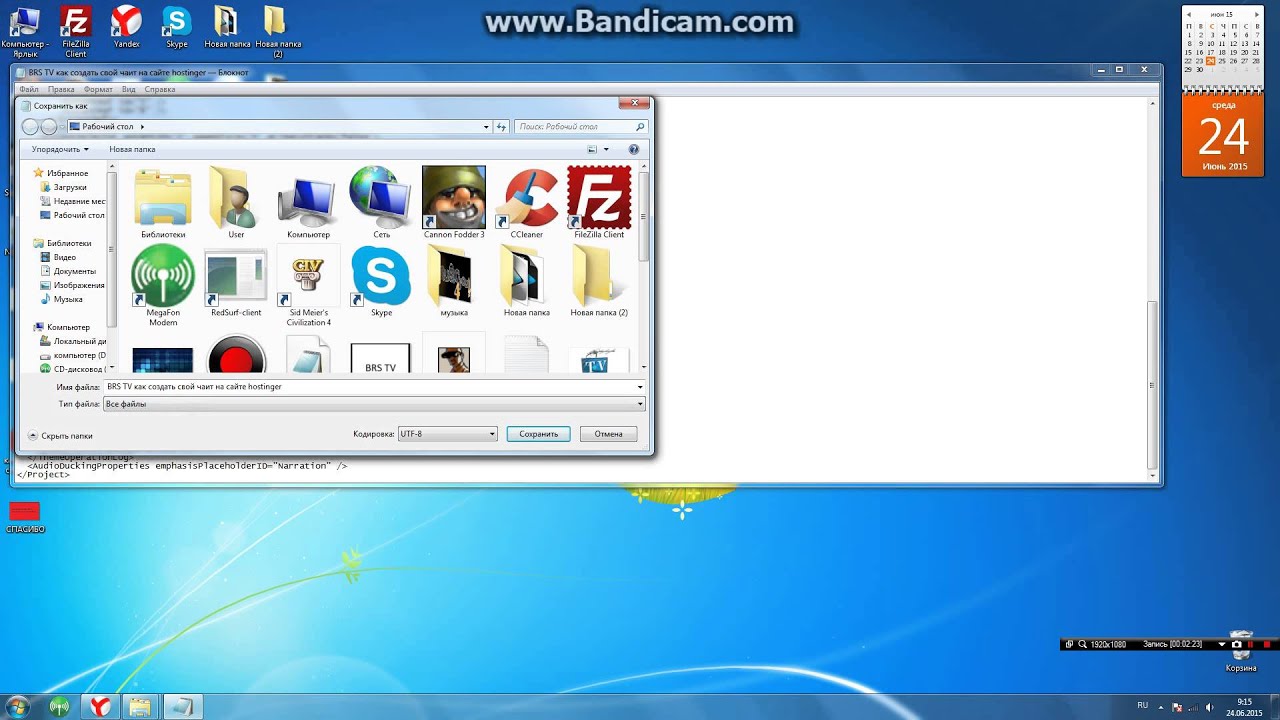The height and width of the screenshot is (720, 1280).
Task: Select the Bandicam red record icon file
Action: [236, 356]
